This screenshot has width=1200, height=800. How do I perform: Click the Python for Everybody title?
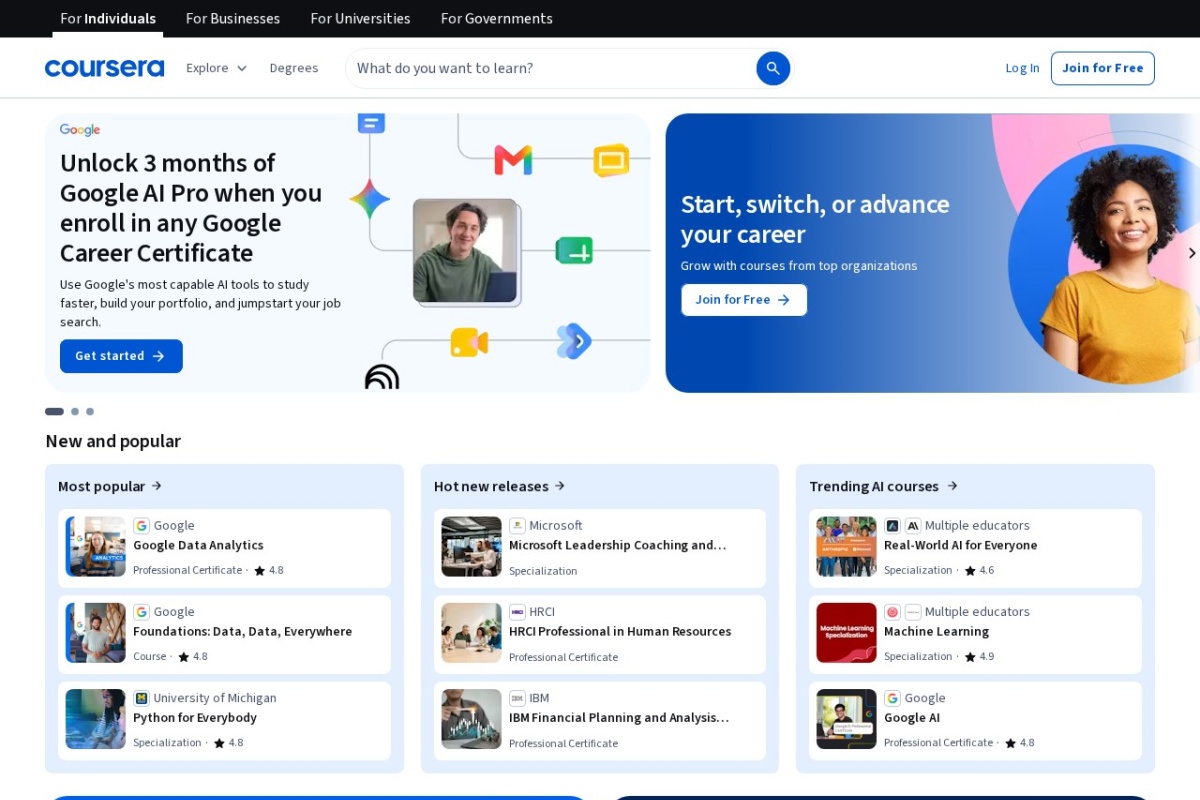pyautogui.click(x=195, y=718)
